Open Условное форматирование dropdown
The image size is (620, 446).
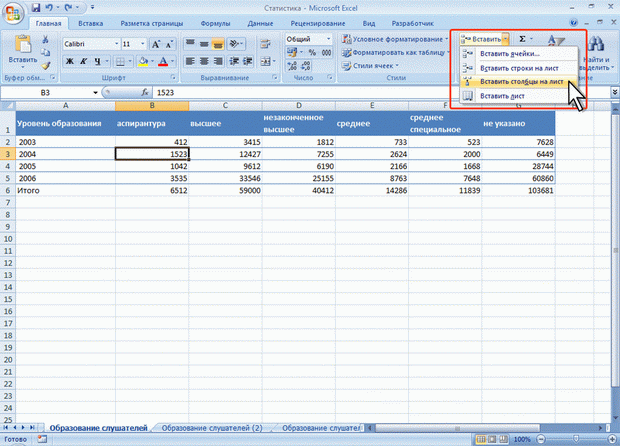coord(395,39)
